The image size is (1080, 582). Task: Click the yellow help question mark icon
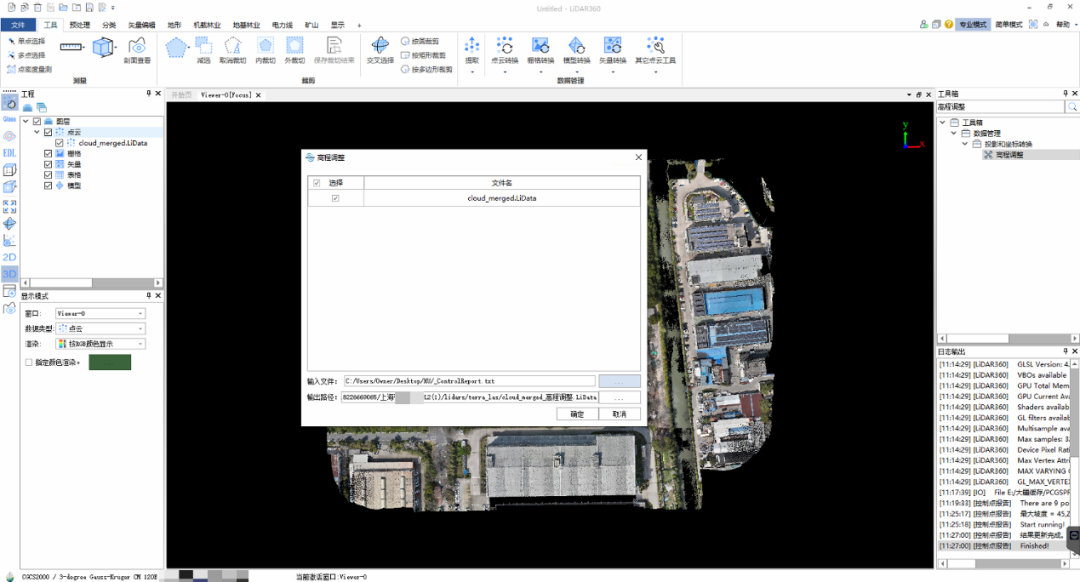[x=949, y=24]
